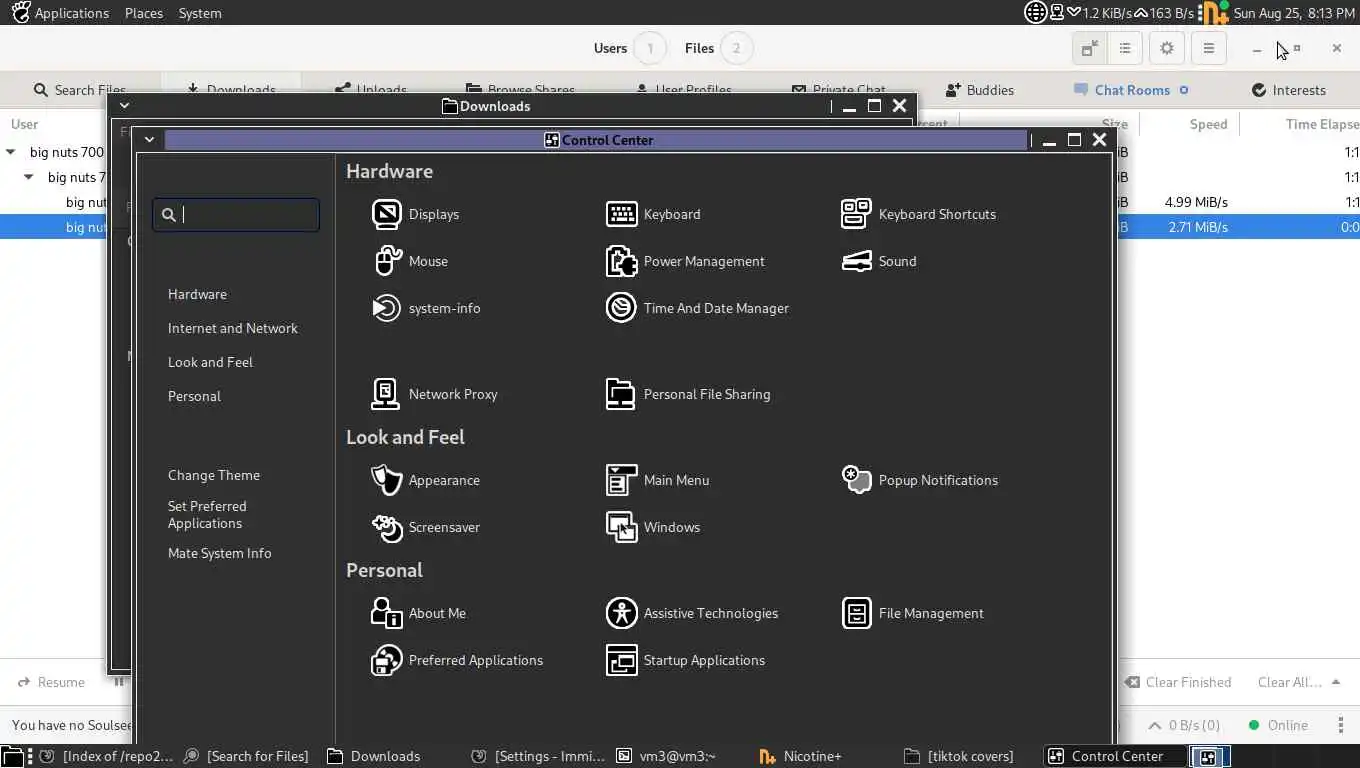This screenshot has height=768, width=1360.
Task: Open Main Menu editor
Action: pyautogui.click(x=657, y=480)
